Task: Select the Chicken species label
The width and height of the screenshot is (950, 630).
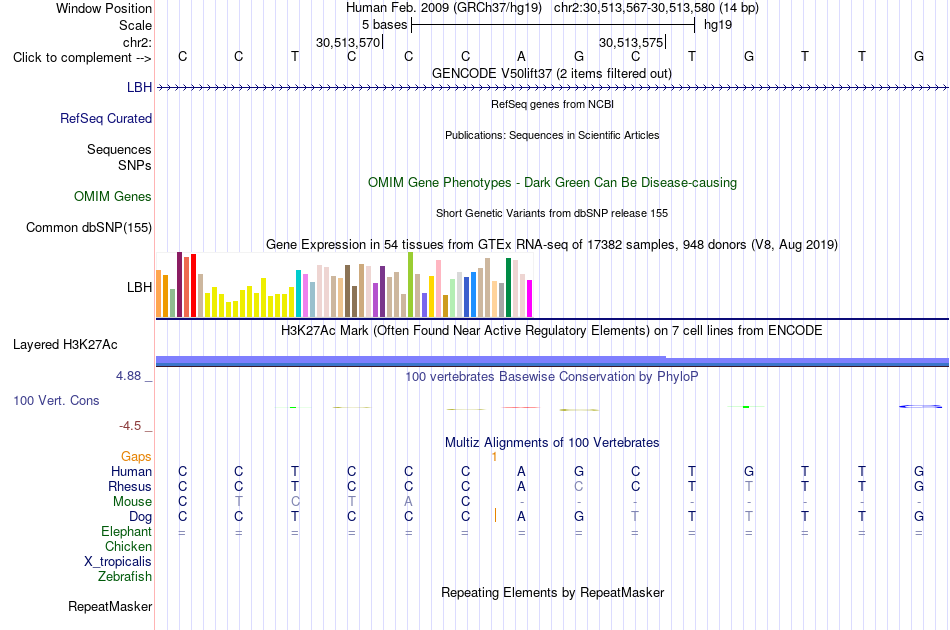Action: pos(128,546)
